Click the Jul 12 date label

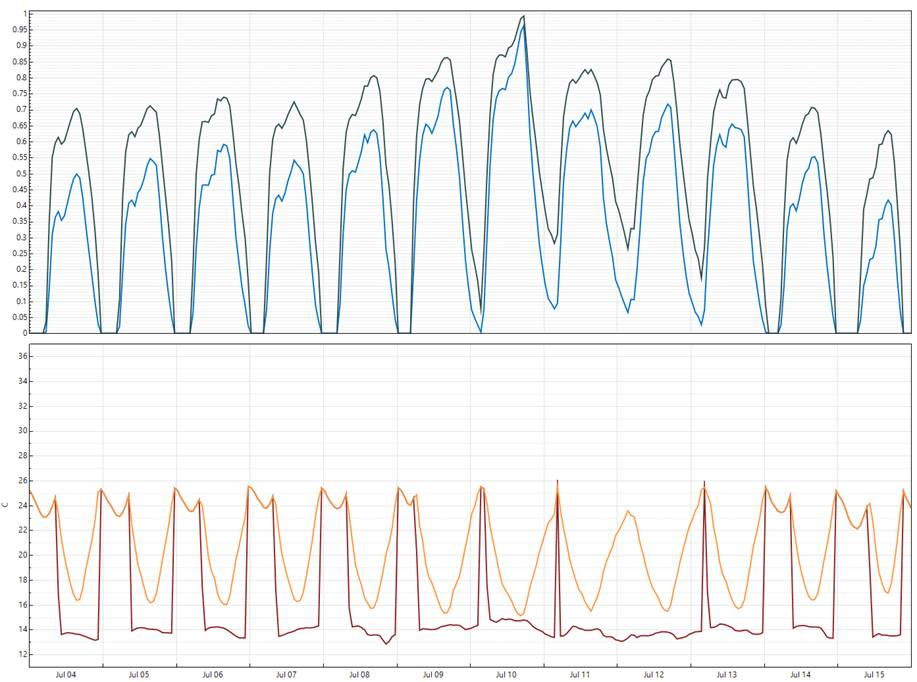653,674
